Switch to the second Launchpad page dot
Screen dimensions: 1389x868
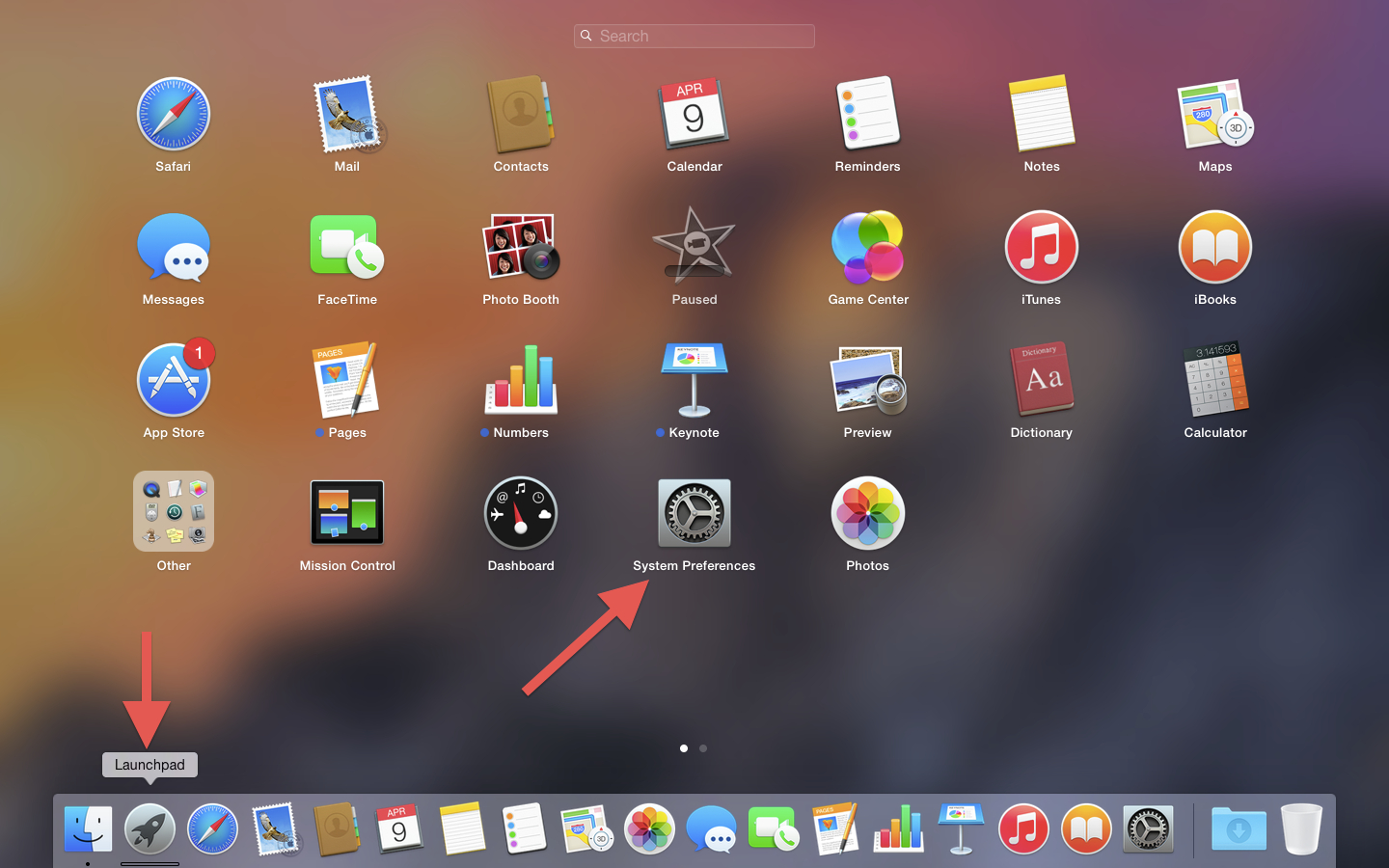coord(703,748)
